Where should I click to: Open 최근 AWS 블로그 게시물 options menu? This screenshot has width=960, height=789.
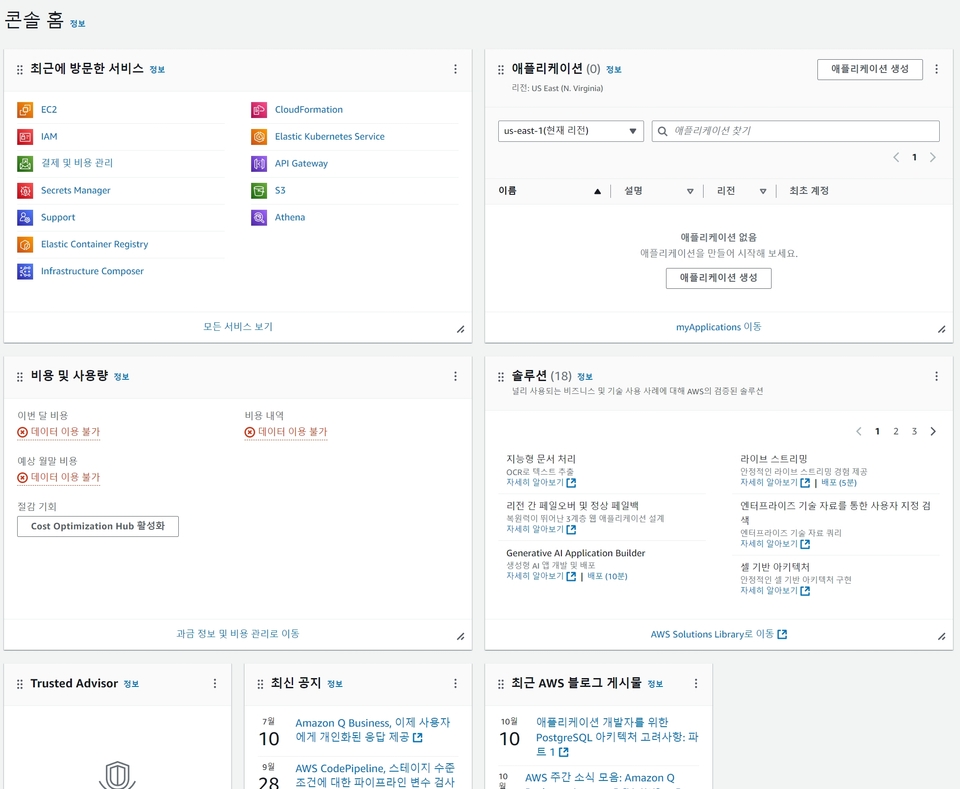(696, 683)
